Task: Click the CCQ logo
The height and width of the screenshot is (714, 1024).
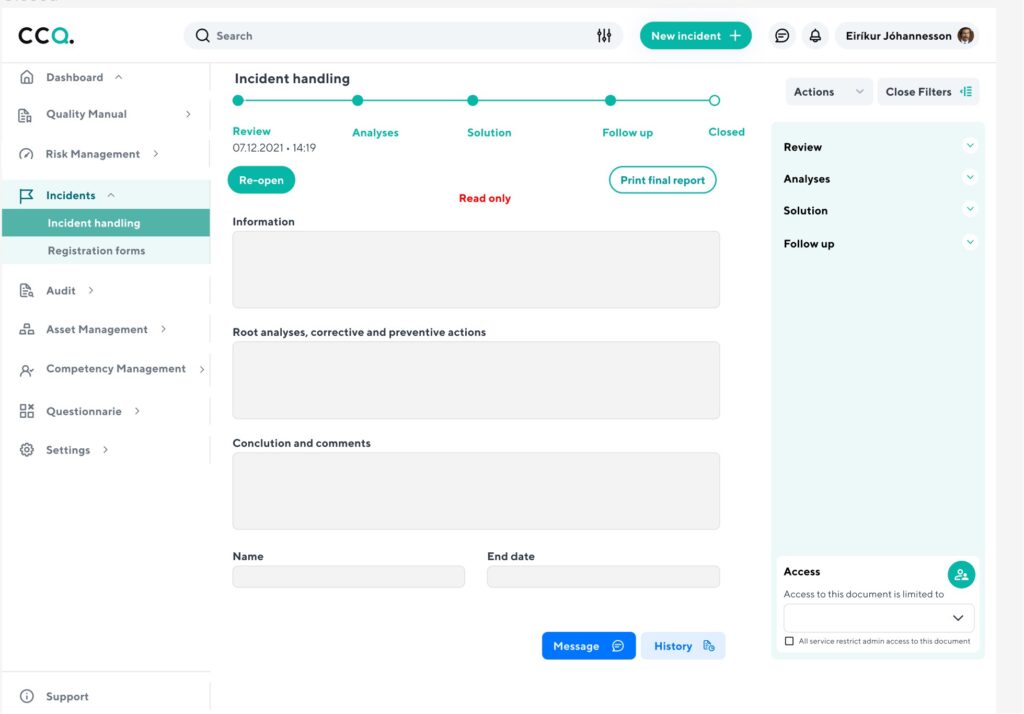Action: tap(46, 36)
